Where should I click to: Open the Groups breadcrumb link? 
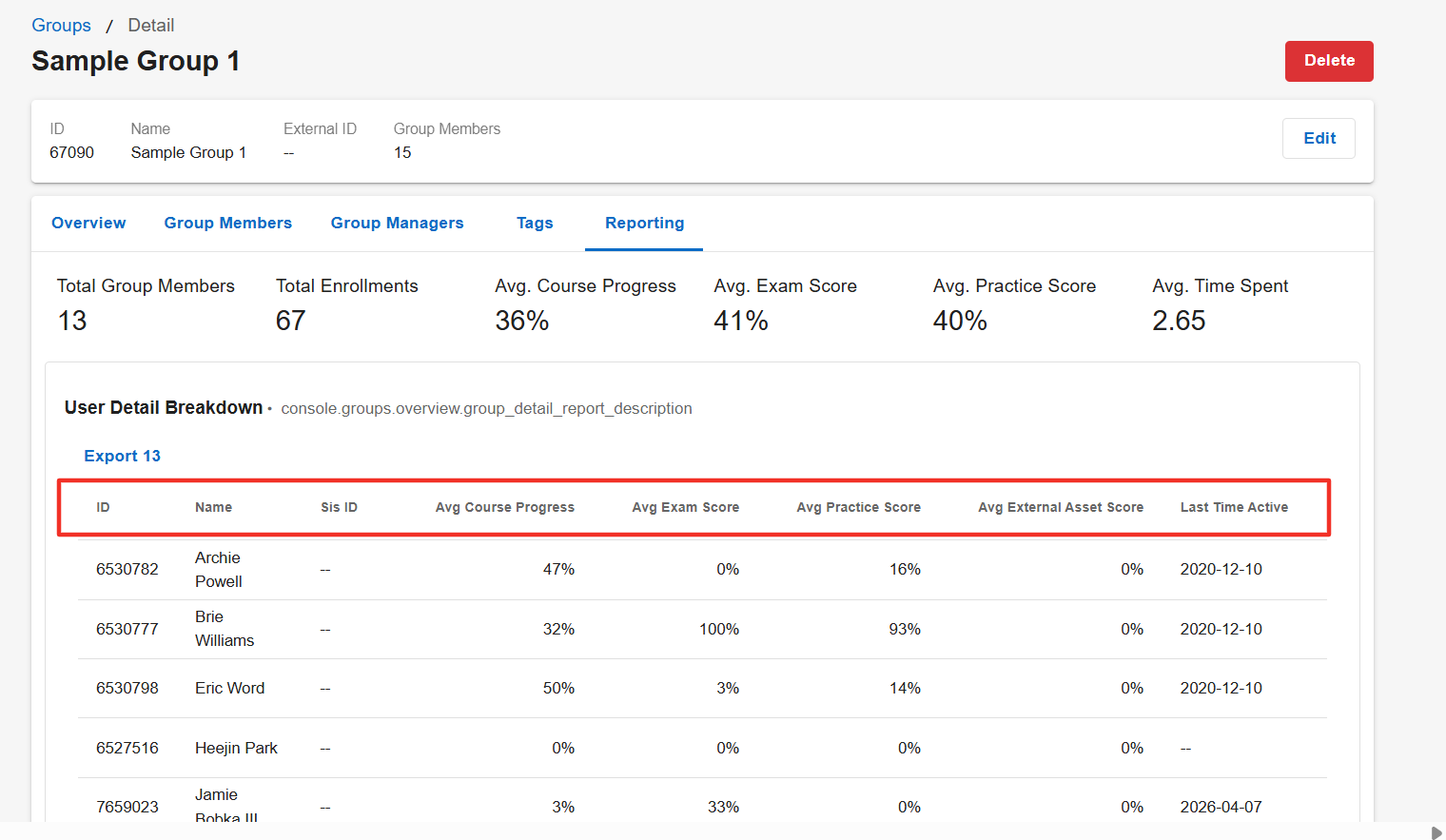(61, 26)
